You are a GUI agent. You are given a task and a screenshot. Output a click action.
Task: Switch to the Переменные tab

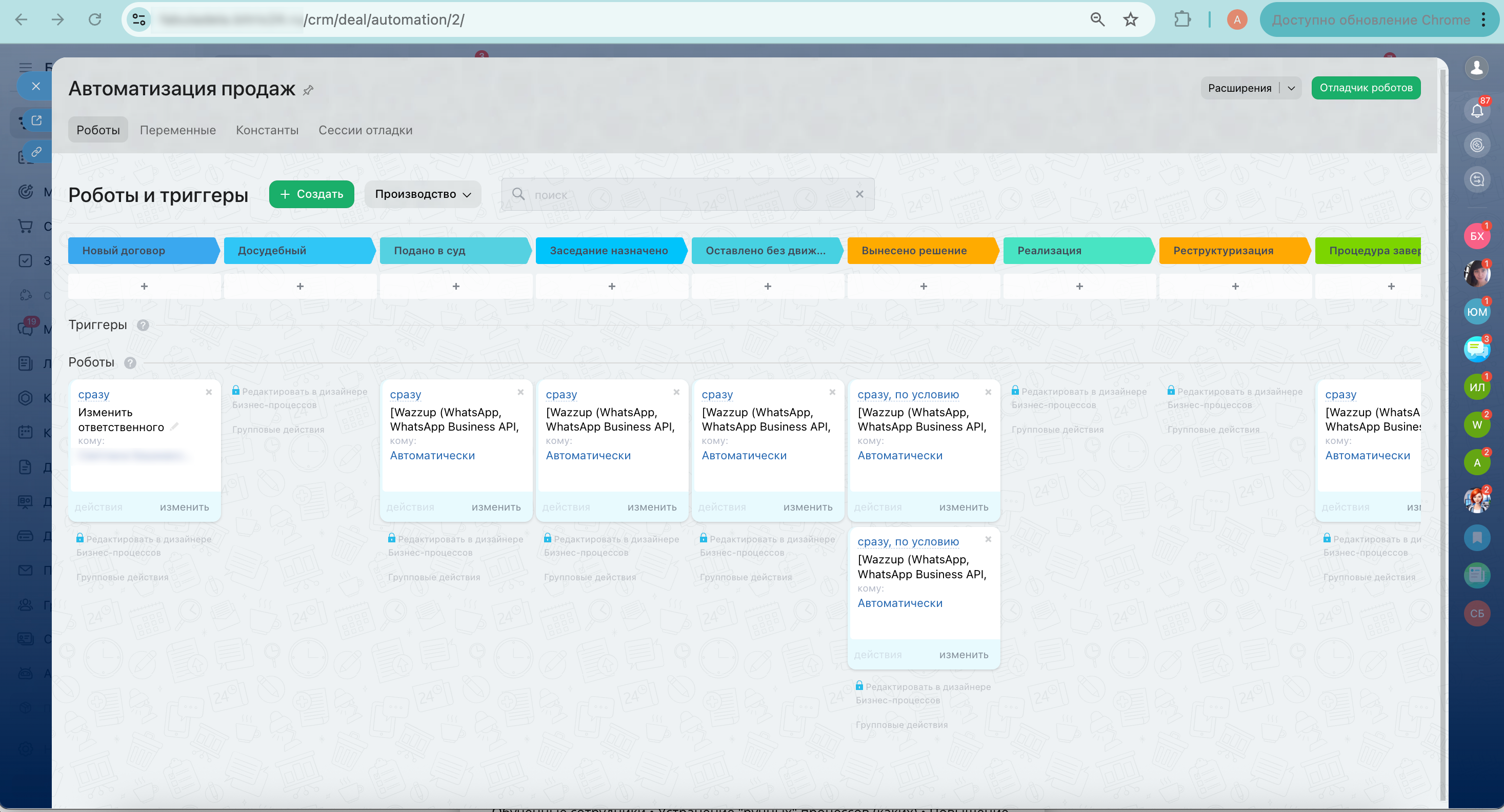pos(177,130)
